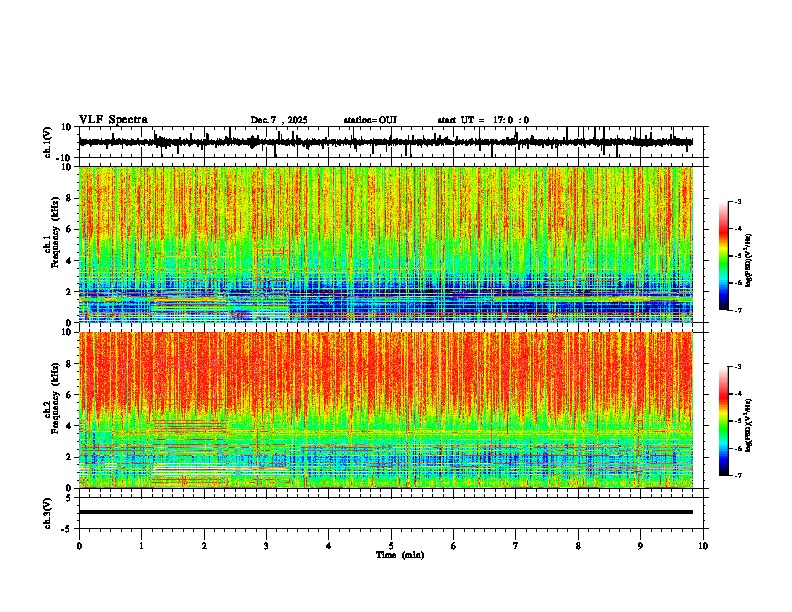The height and width of the screenshot is (612, 792).
Task: Click the thick black ch.3 voltage line
Action: click(385, 512)
